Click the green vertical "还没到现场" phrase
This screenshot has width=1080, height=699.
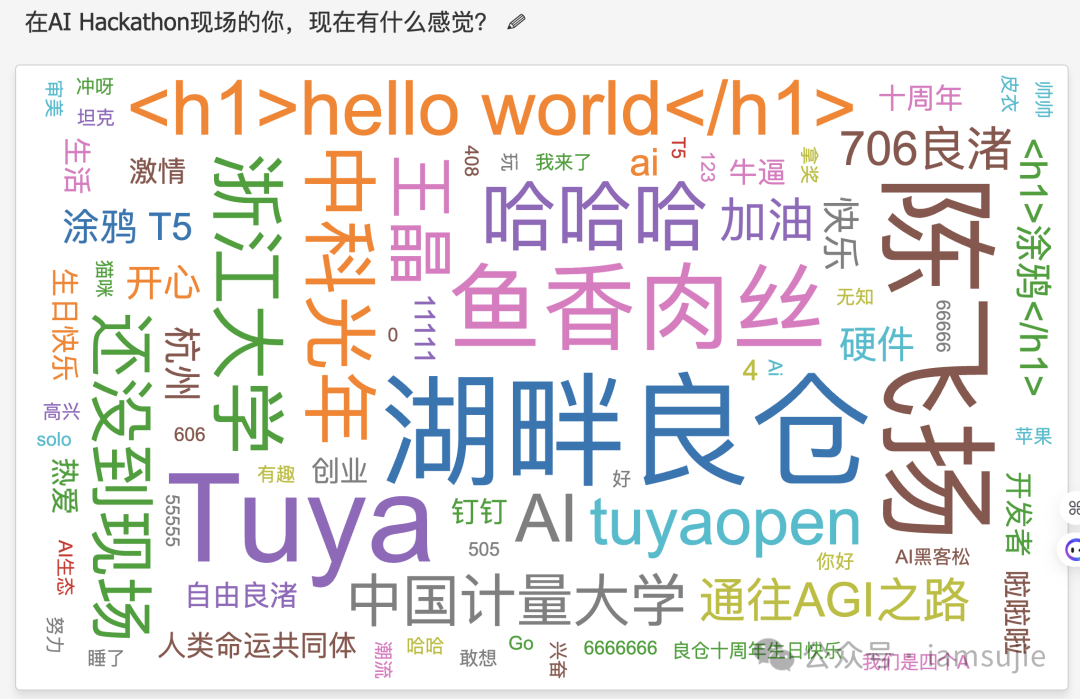121,475
